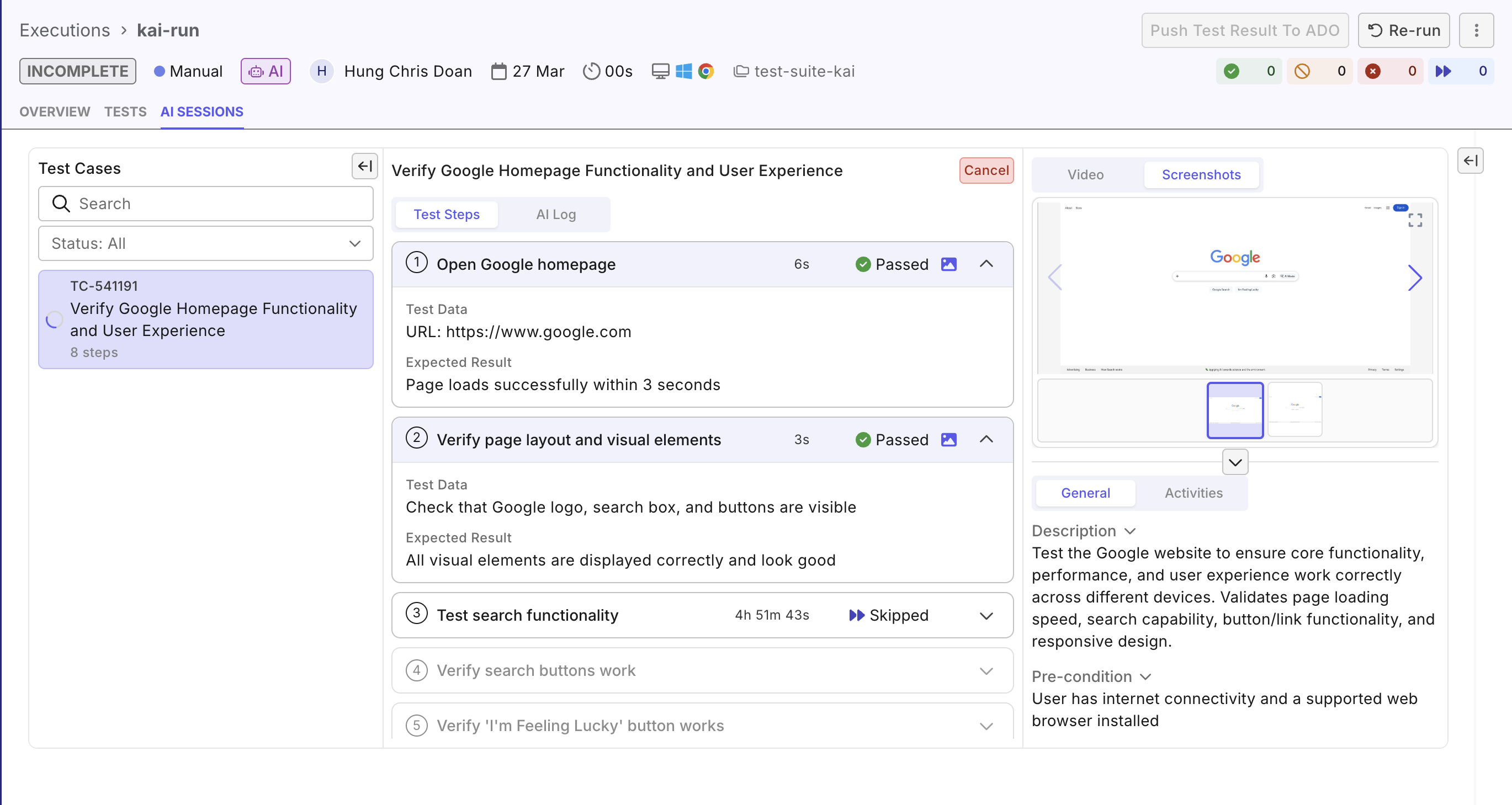Open the Status: All dropdown

point(205,243)
